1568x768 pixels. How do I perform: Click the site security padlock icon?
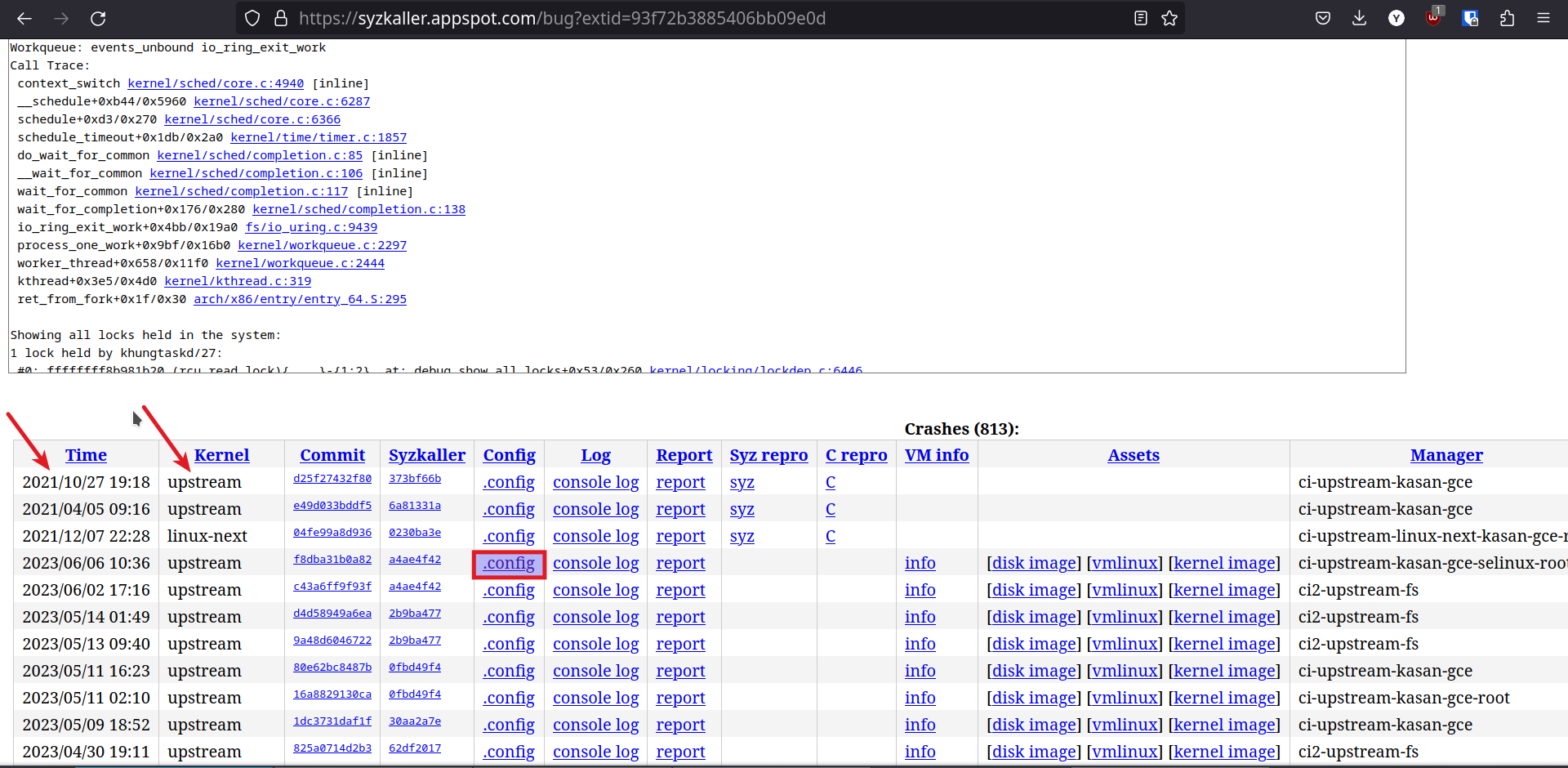(280, 18)
